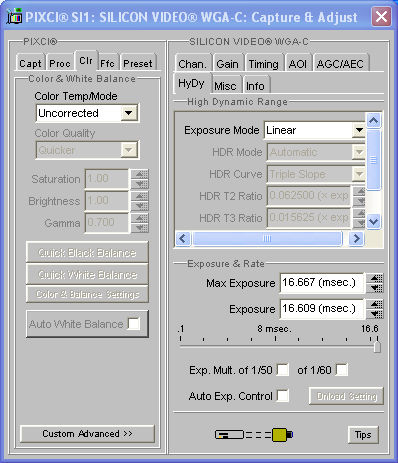Click the HDR panel scroll right arrow
The image size is (398, 463).
[356, 238]
